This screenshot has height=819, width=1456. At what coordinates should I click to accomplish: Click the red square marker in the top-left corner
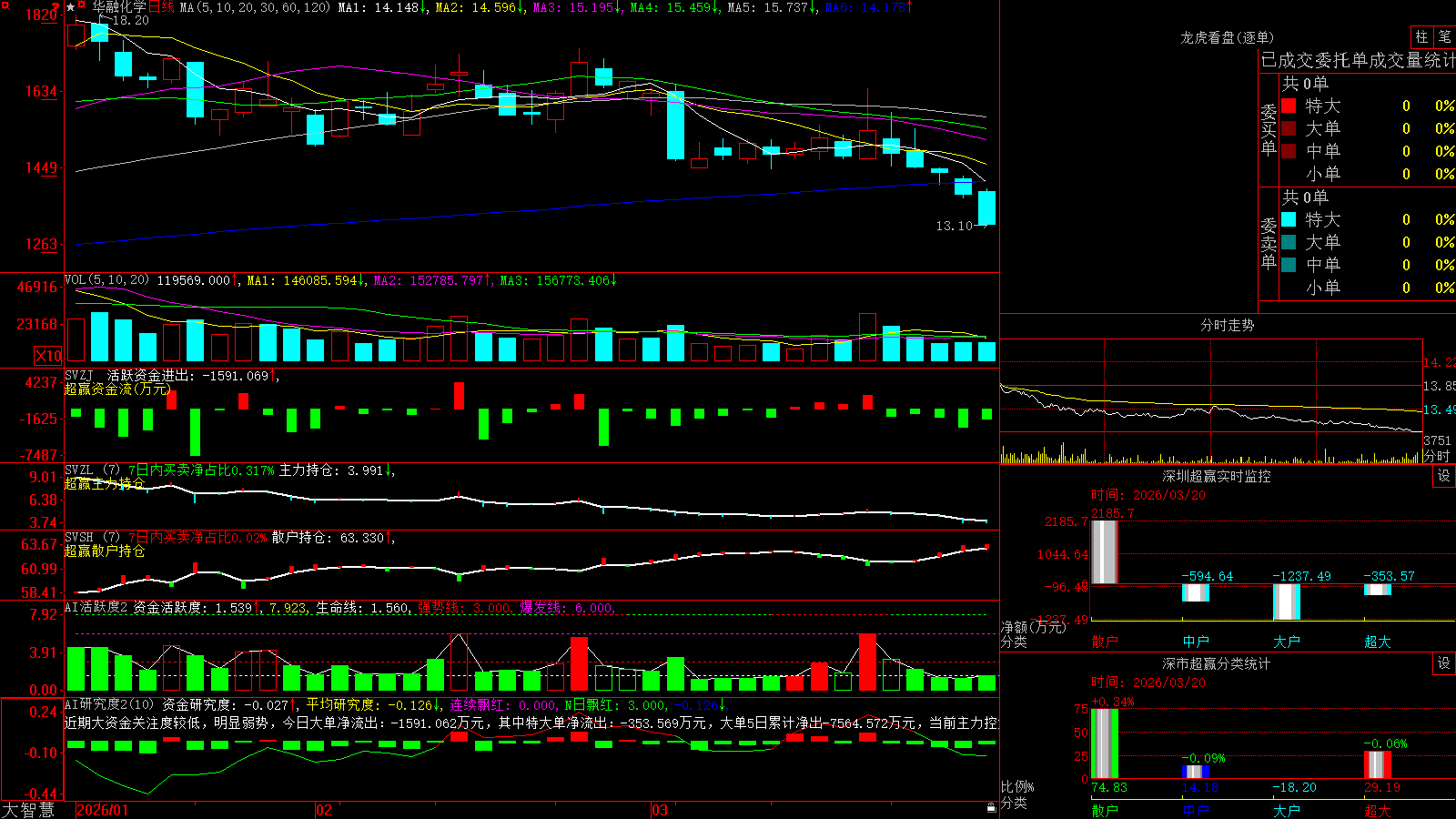coord(6,4)
